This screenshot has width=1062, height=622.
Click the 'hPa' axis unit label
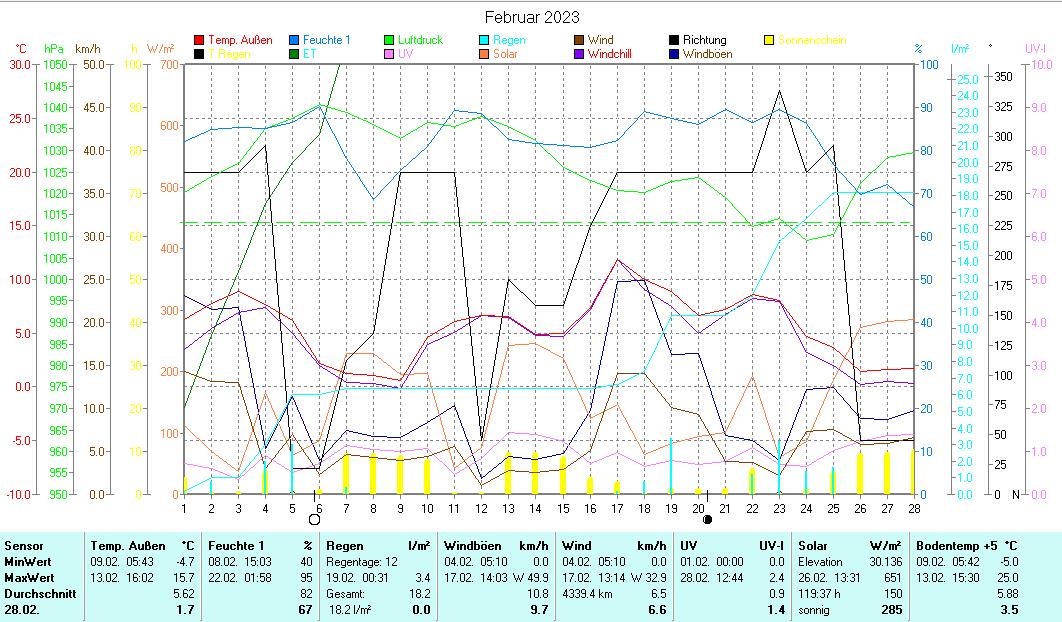(x=54, y=49)
